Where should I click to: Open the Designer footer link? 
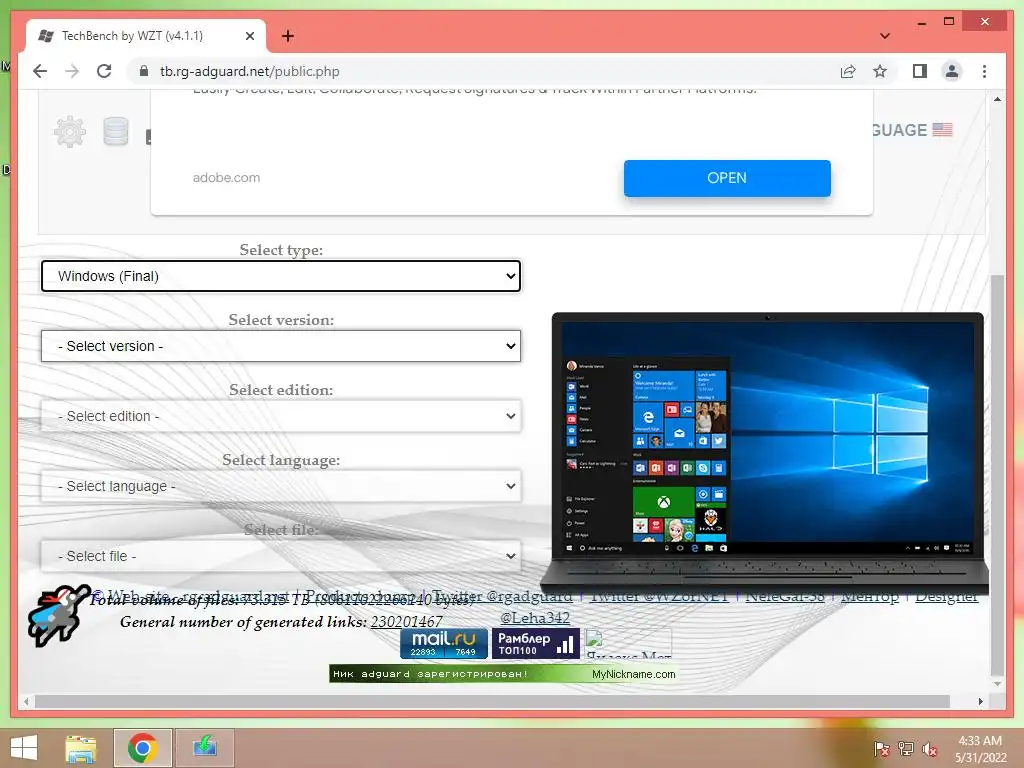coord(946,596)
